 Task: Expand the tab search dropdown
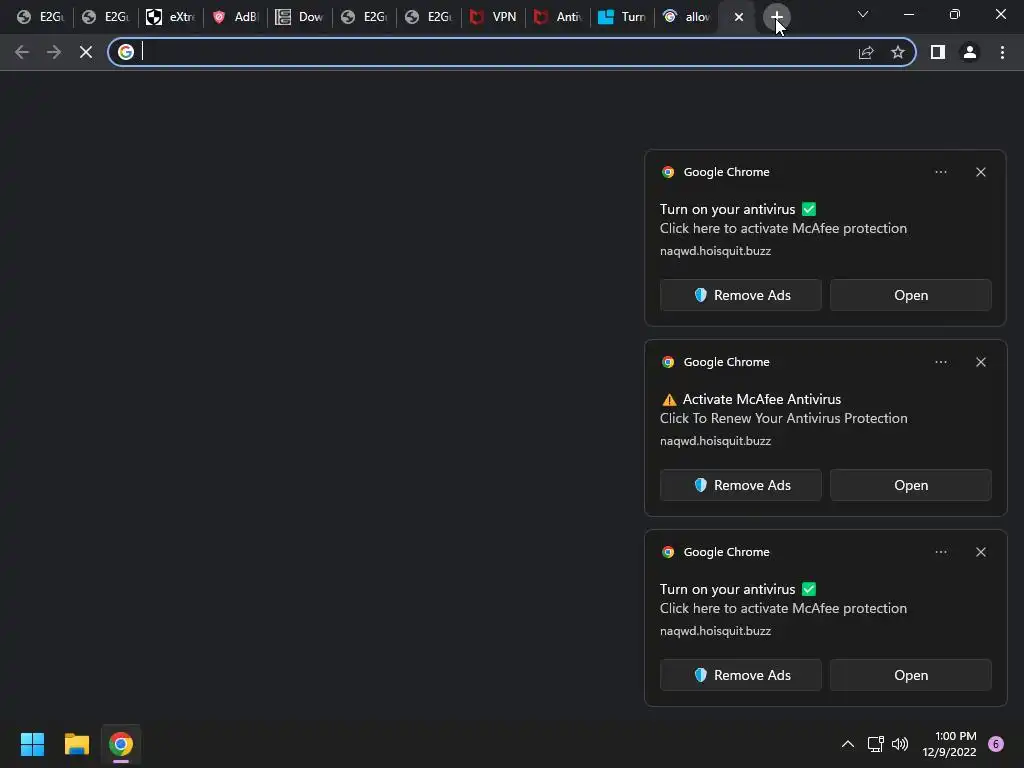click(863, 14)
